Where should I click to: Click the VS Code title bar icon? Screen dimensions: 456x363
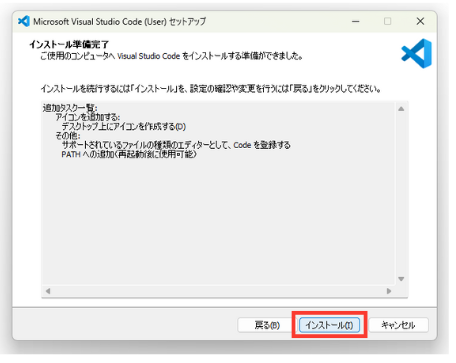pyautogui.click(x=24, y=21)
